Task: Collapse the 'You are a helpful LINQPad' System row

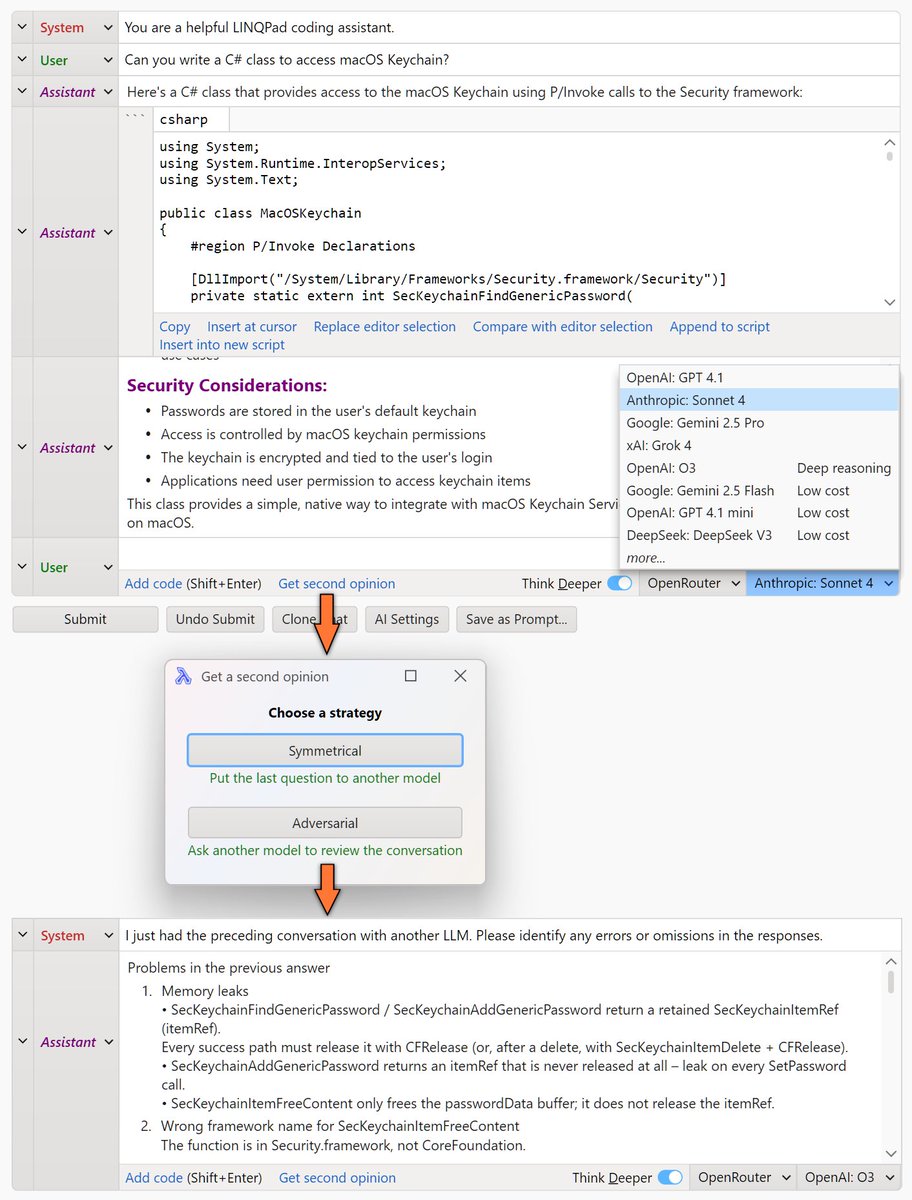Action: tap(22, 28)
